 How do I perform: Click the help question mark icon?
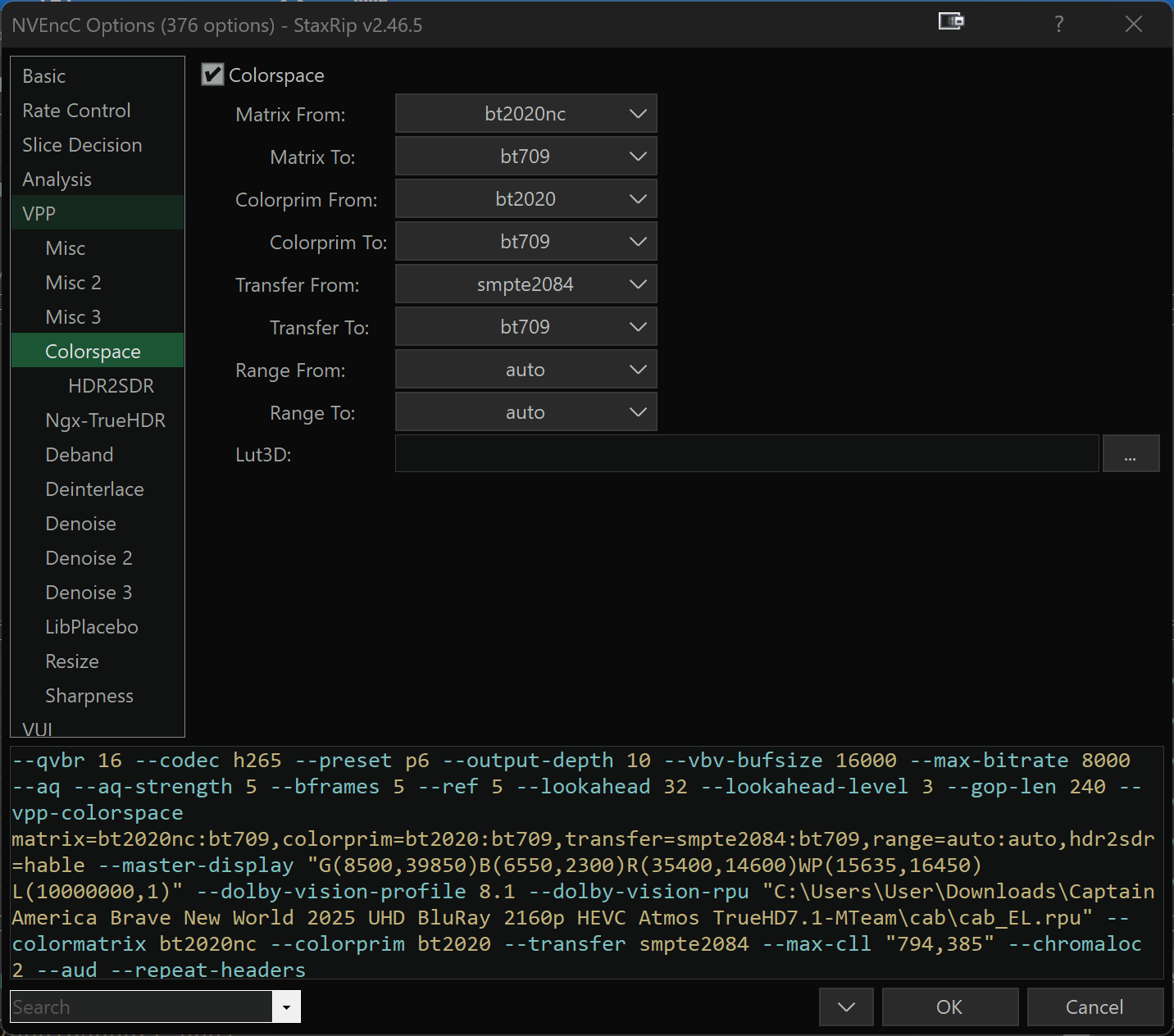click(1058, 25)
